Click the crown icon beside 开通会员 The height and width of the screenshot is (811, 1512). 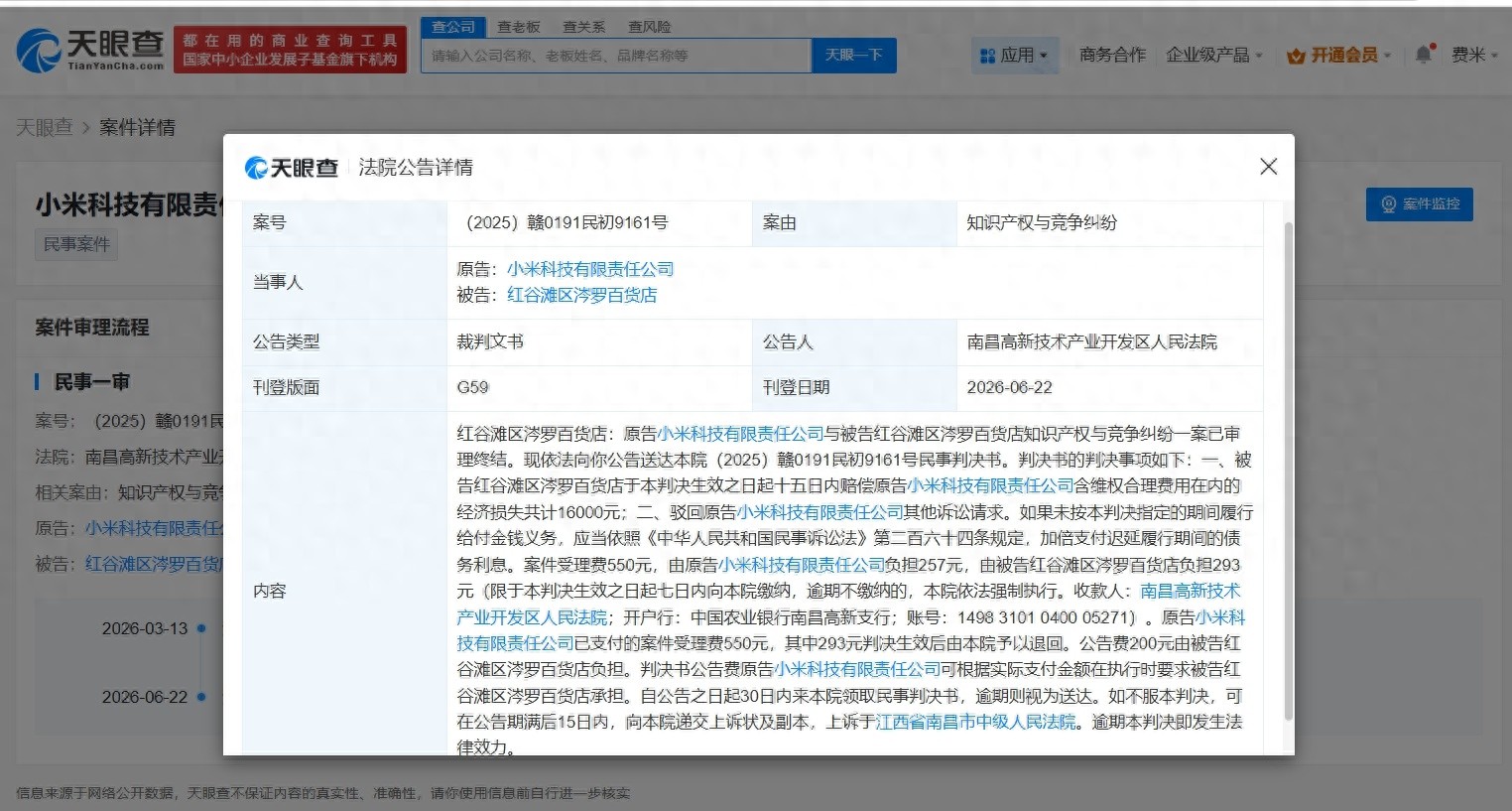[x=1295, y=57]
